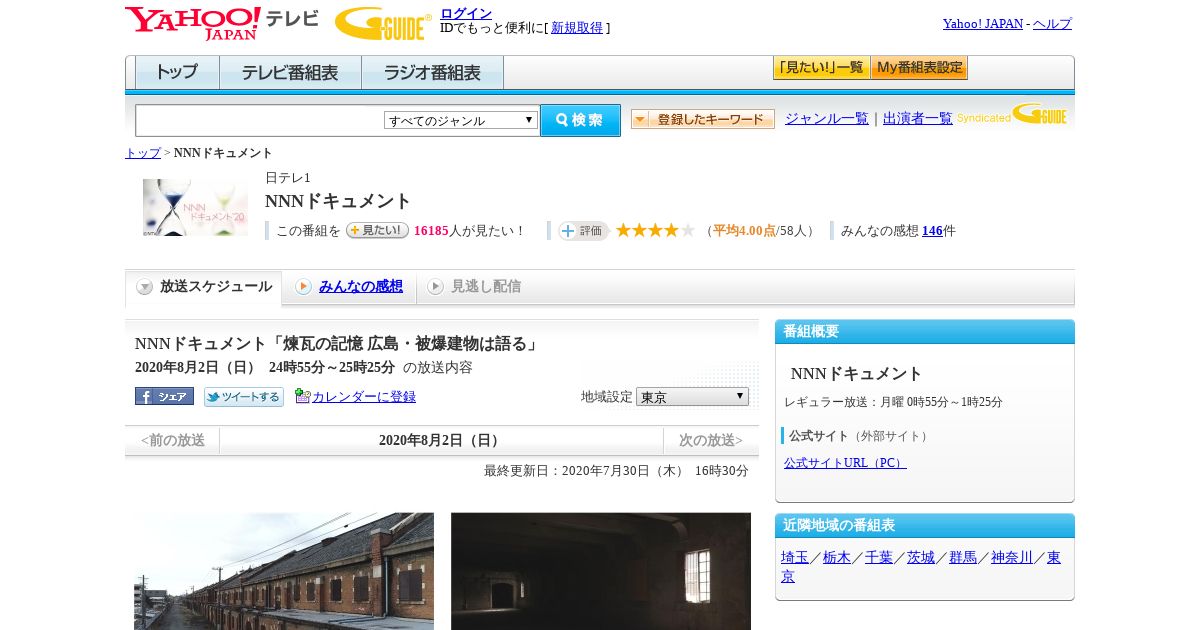Click the Syndicated G-GUIDE logo
The height and width of the screenshot is (630, 1200).
(x=1011, y=115)
